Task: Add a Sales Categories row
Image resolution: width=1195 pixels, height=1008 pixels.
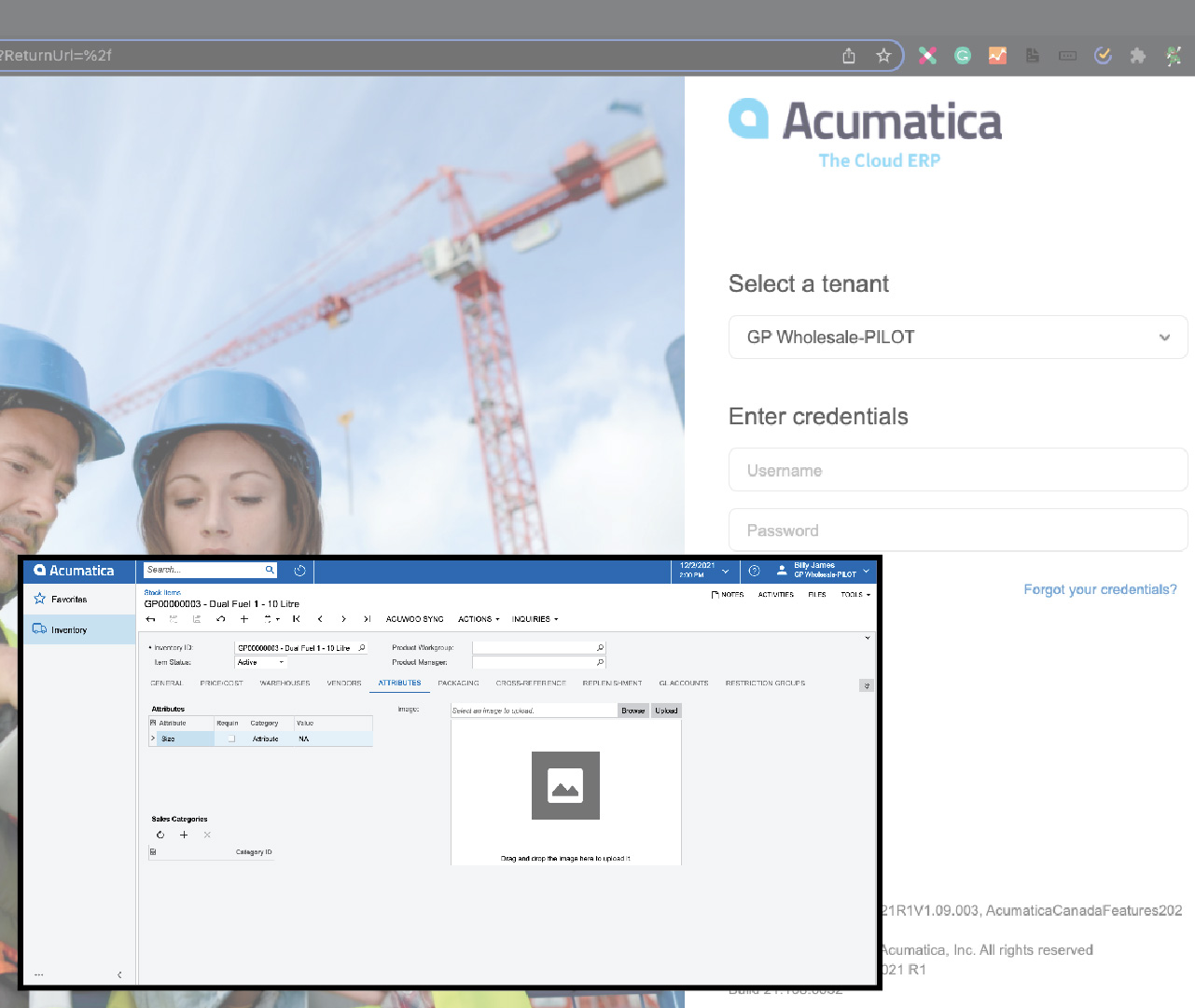Action: [x=184, y=835]
